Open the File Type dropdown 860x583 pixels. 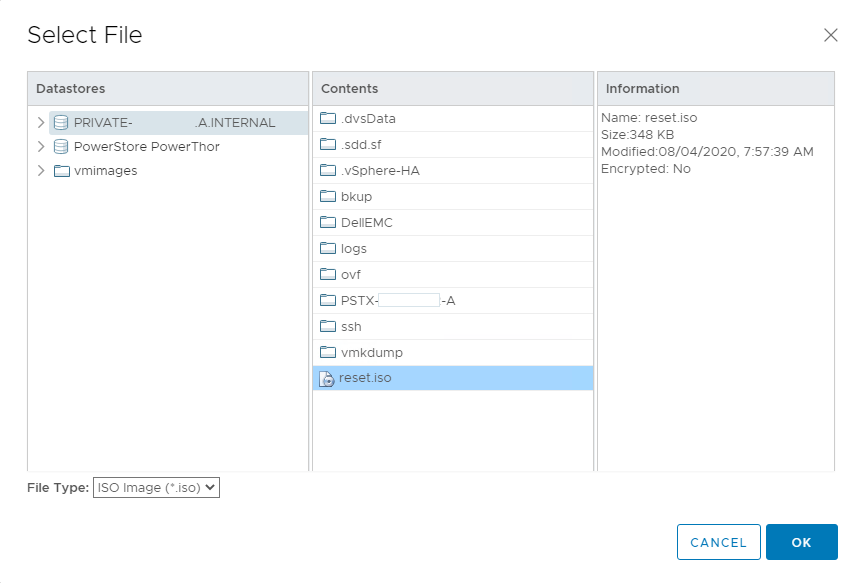point(155,487)
